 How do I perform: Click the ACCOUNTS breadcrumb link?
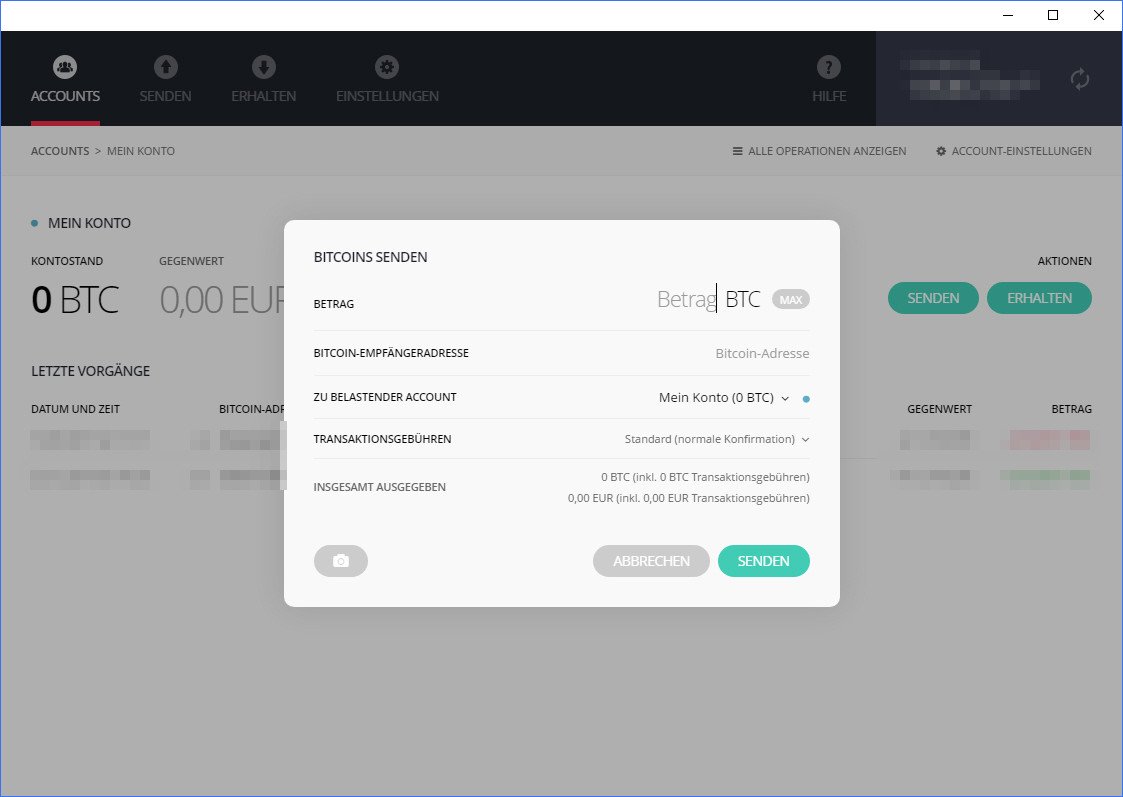60,151
